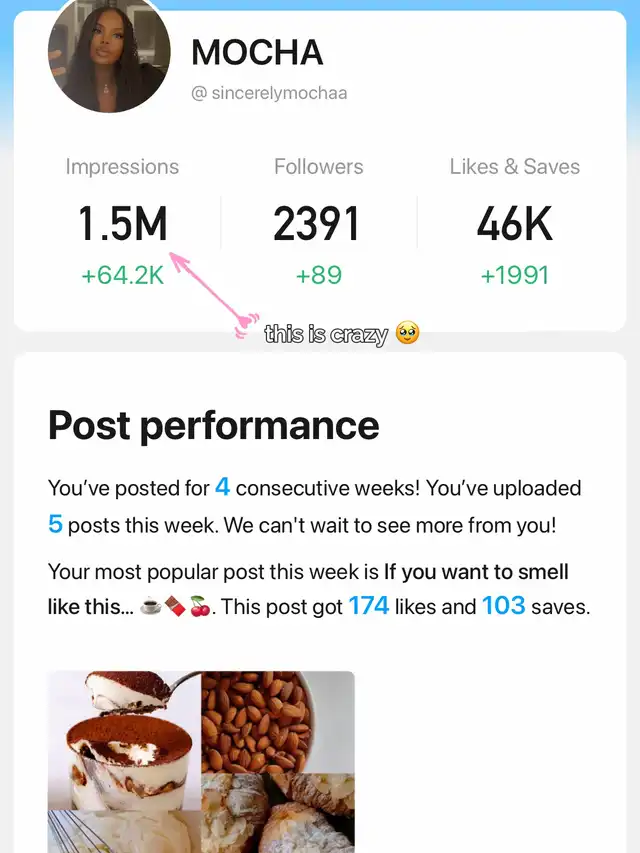Open the tiramisu collage post thumbnail
The height and width of the screenshot is (853, 640).
click(201, 762)
